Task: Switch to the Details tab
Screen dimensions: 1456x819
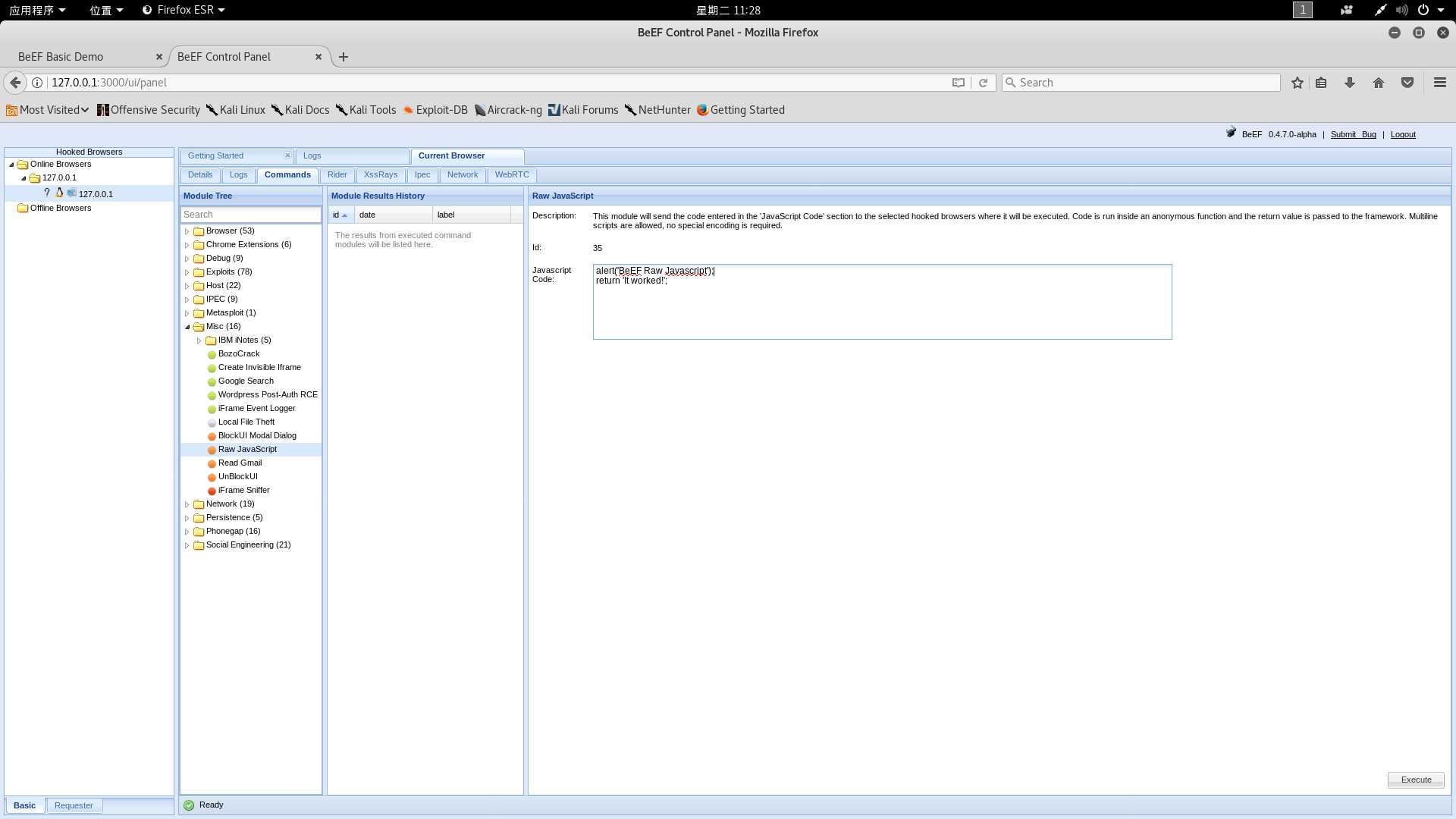Action: 200,175
